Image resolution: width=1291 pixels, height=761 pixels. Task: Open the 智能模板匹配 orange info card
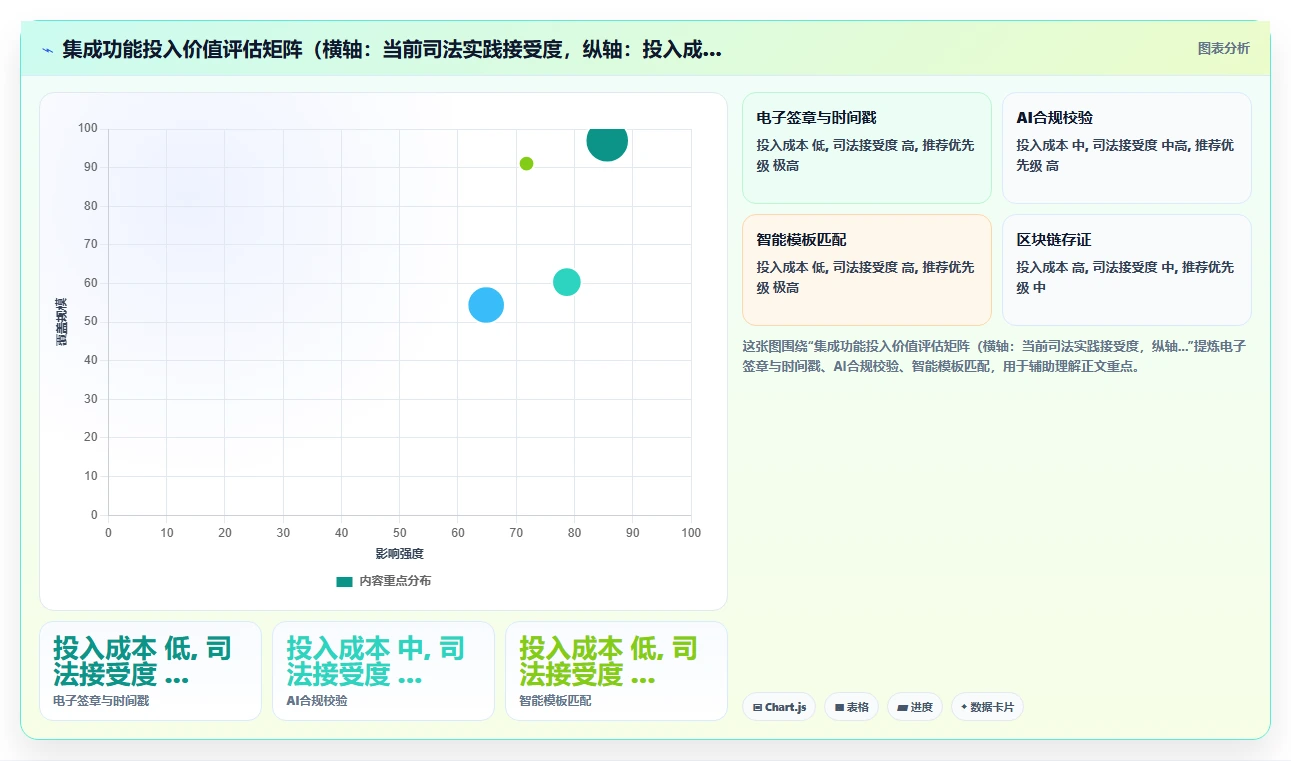pos(866,270)
